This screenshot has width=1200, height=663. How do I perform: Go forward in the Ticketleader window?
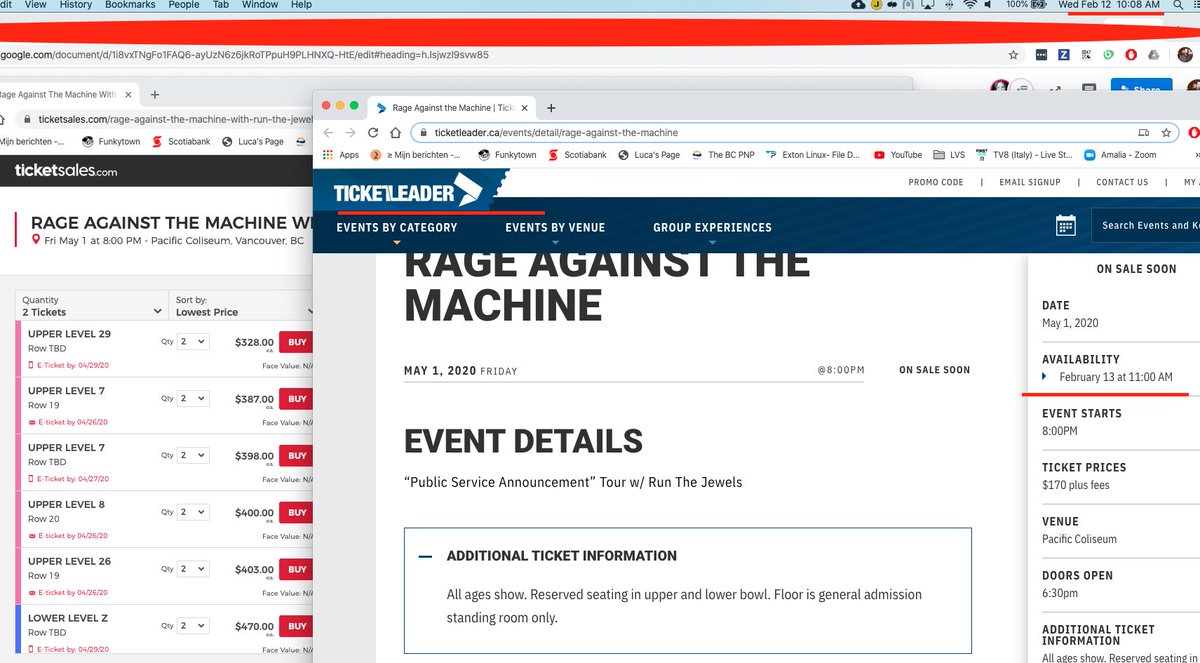pos(350,132)
